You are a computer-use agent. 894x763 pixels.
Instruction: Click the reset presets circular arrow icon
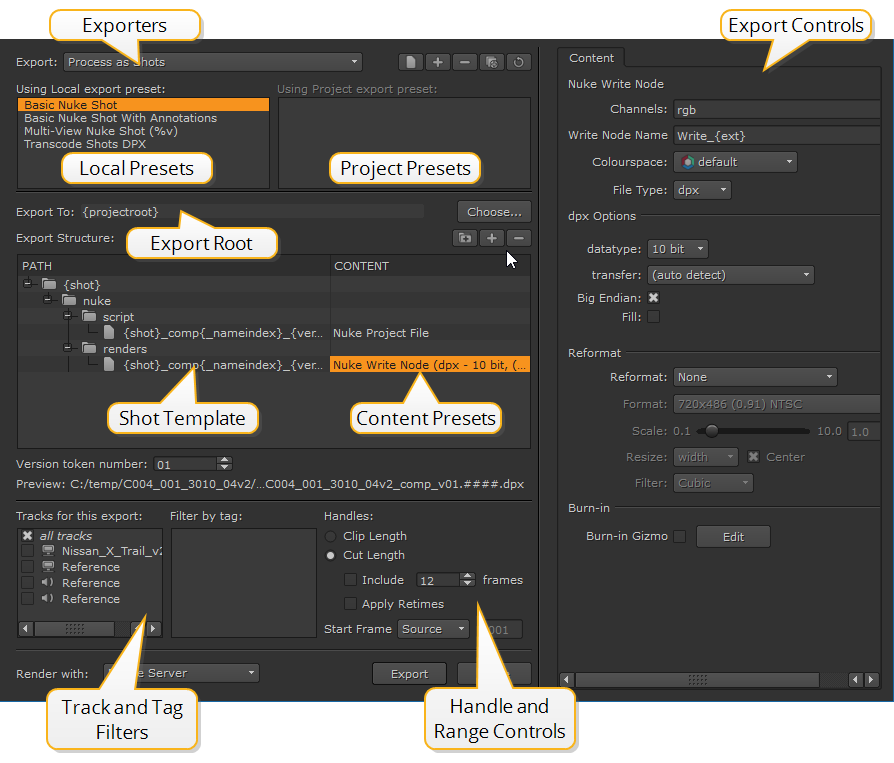(x=518, y=62)
